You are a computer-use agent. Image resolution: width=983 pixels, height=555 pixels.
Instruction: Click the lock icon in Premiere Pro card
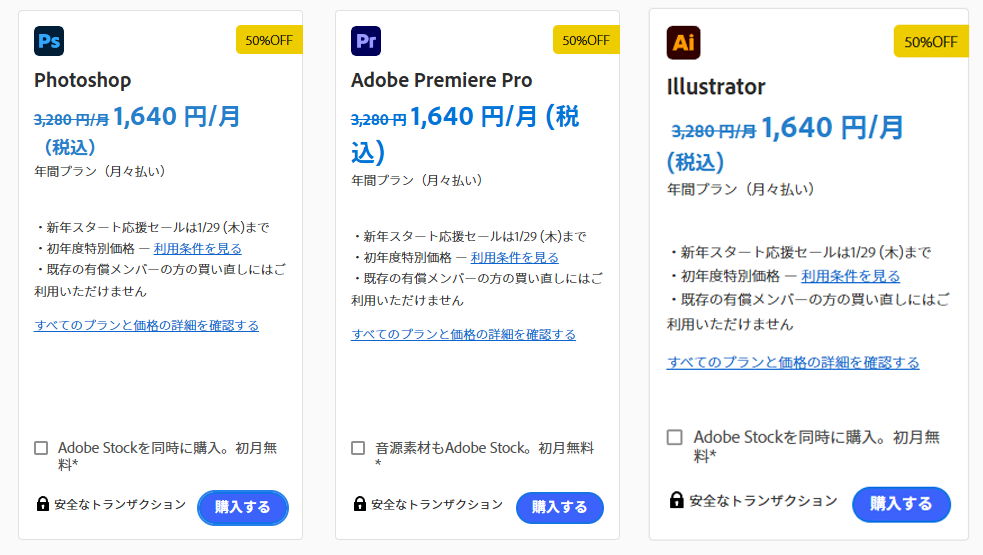click(360, 505)
